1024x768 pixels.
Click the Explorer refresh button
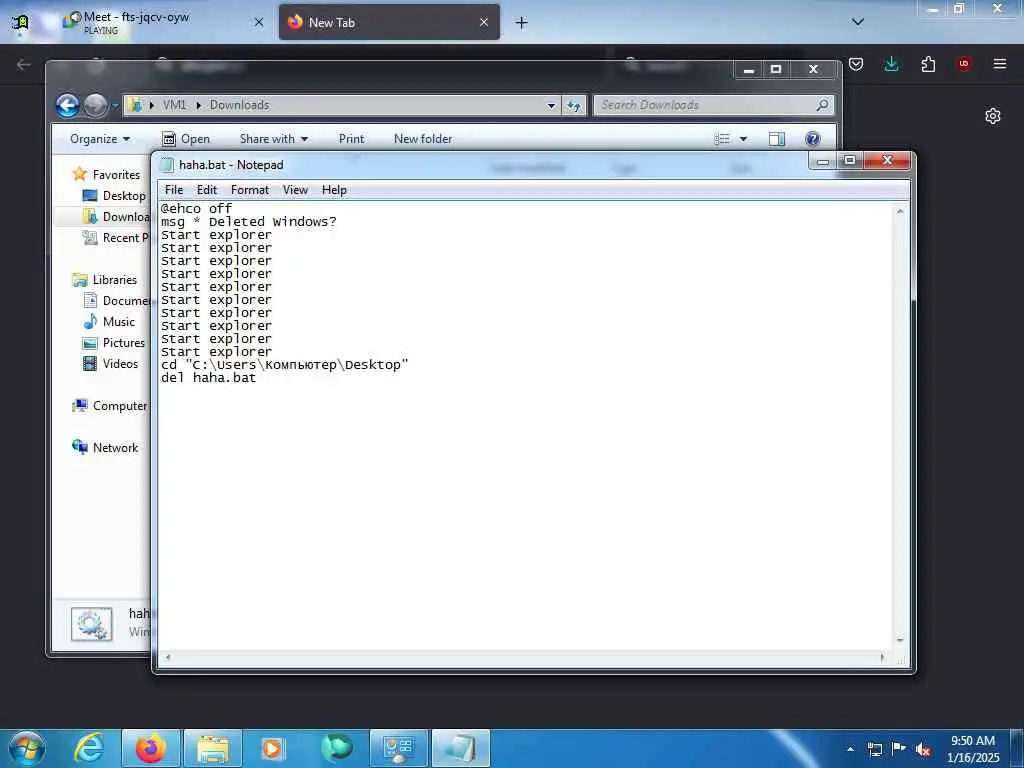[x=573, y=105]
